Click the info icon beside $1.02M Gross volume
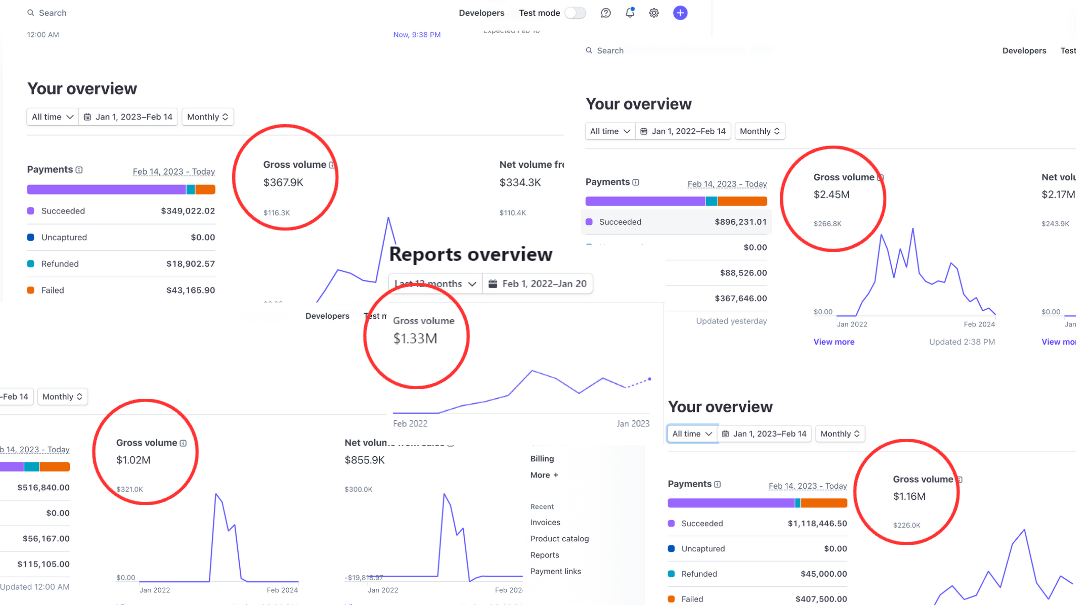Viewport: 1076px width, 605px height. coord(183,443)
